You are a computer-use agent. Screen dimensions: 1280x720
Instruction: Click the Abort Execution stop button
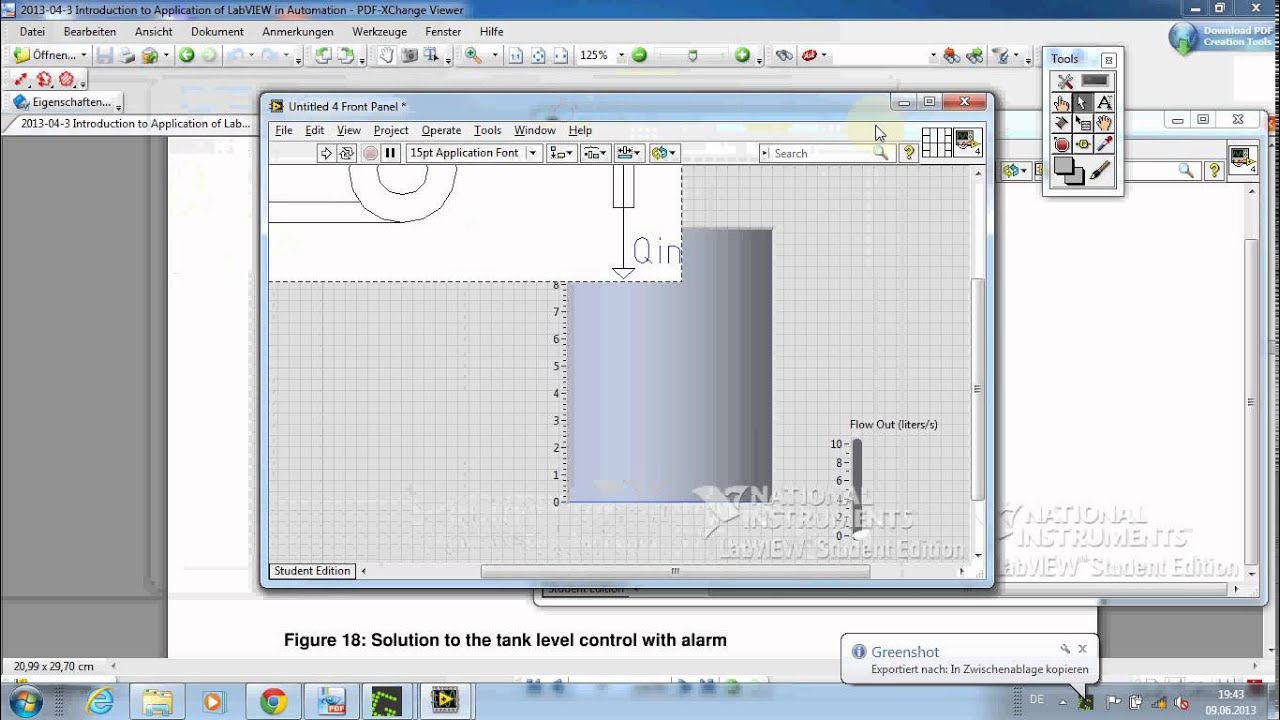pos(370,153)
